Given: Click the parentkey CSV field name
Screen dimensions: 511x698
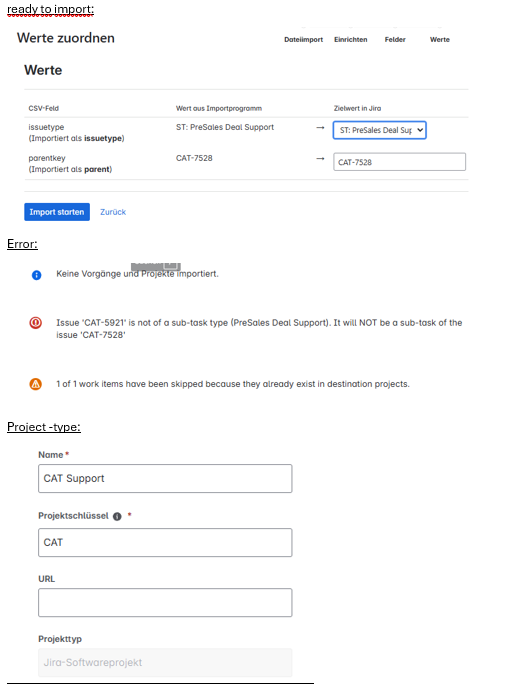Looking at the screenshot, I should click(x=47, y=158).
